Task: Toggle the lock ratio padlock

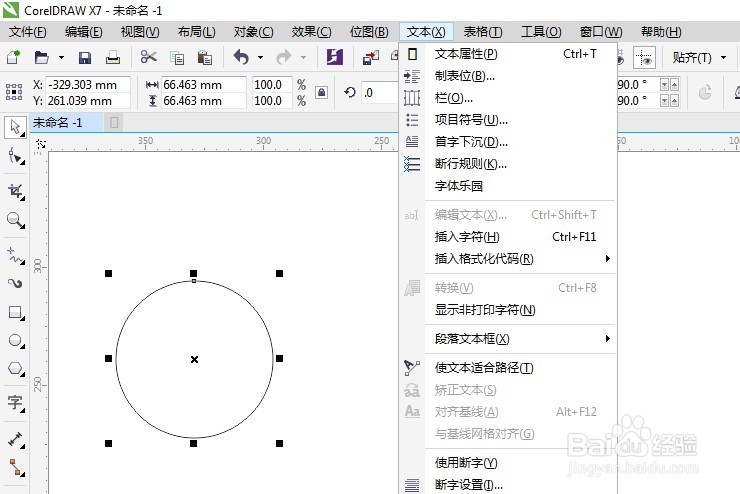Action: pyautogui.click(x=321, y=92)
